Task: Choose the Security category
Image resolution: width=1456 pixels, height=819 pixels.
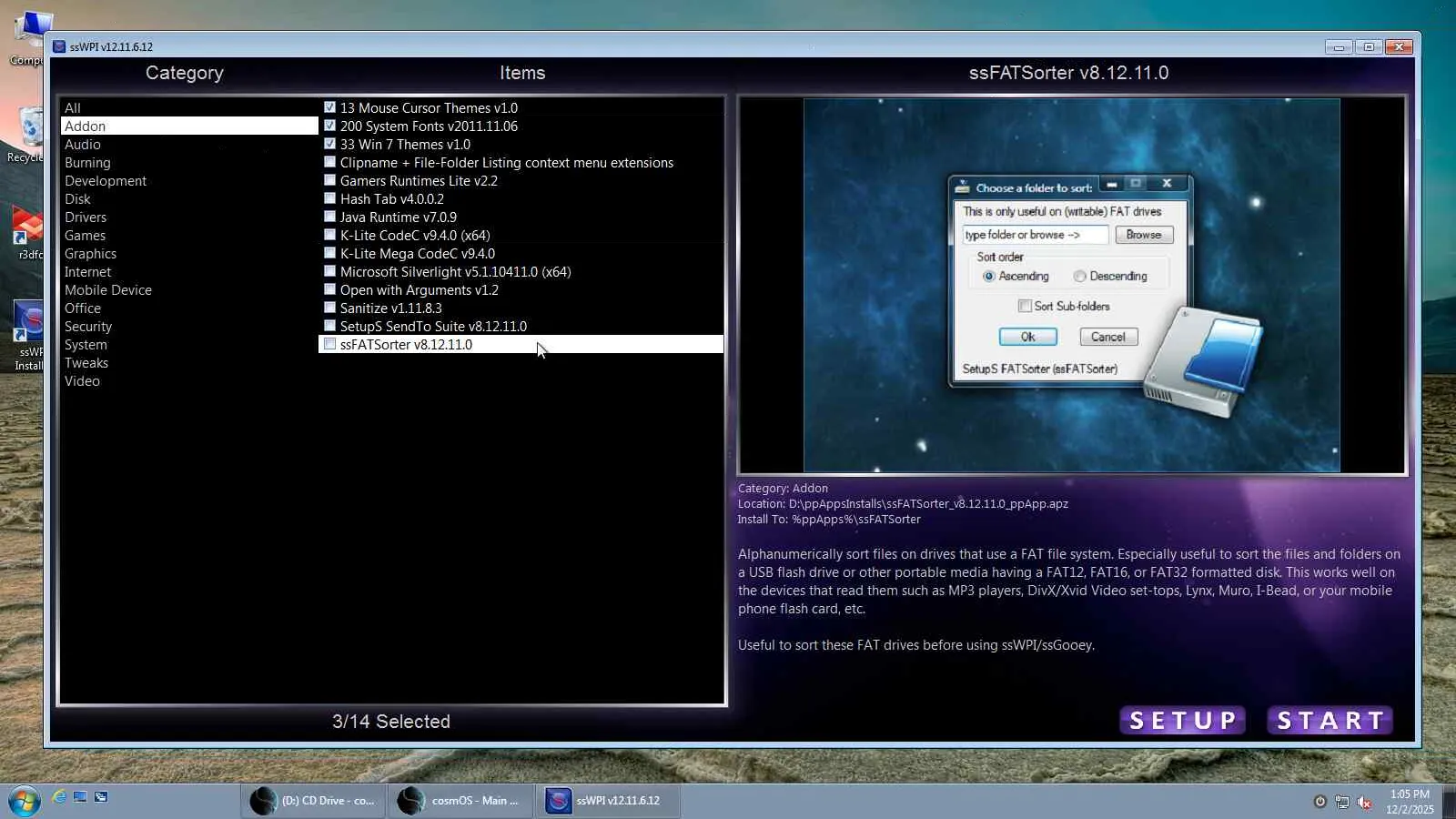Action: pos(189,327)
